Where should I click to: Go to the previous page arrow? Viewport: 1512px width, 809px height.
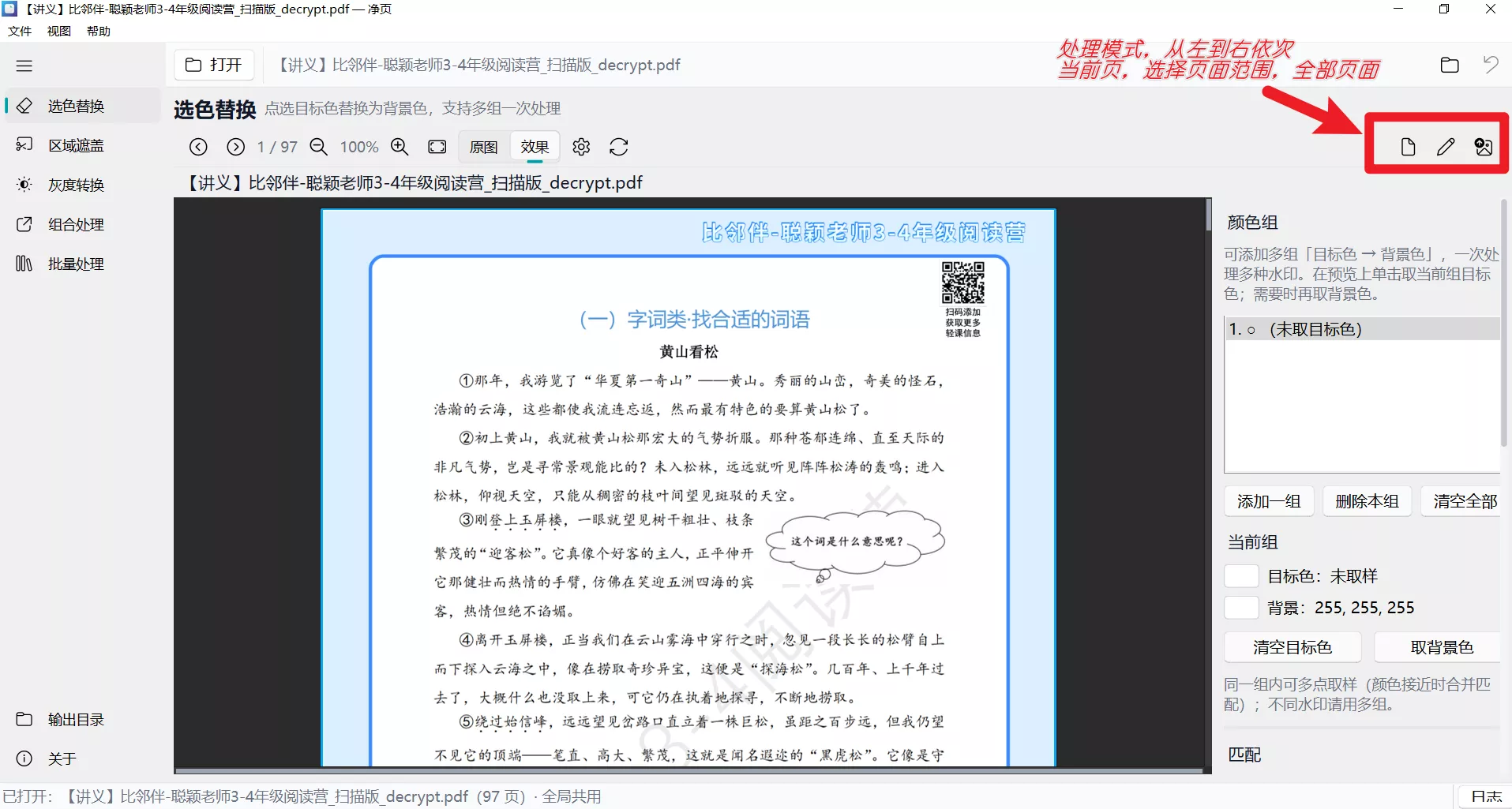198,147
